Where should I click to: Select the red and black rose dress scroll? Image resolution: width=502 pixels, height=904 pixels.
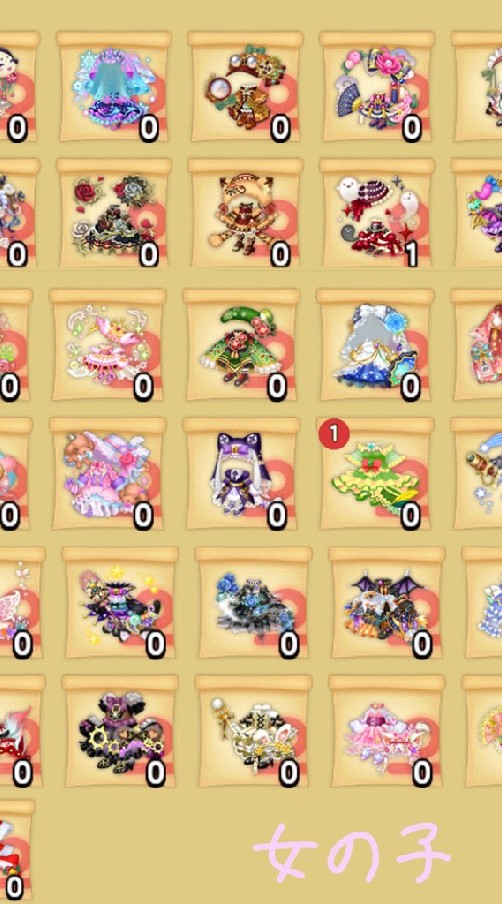[x=114, y=213]
